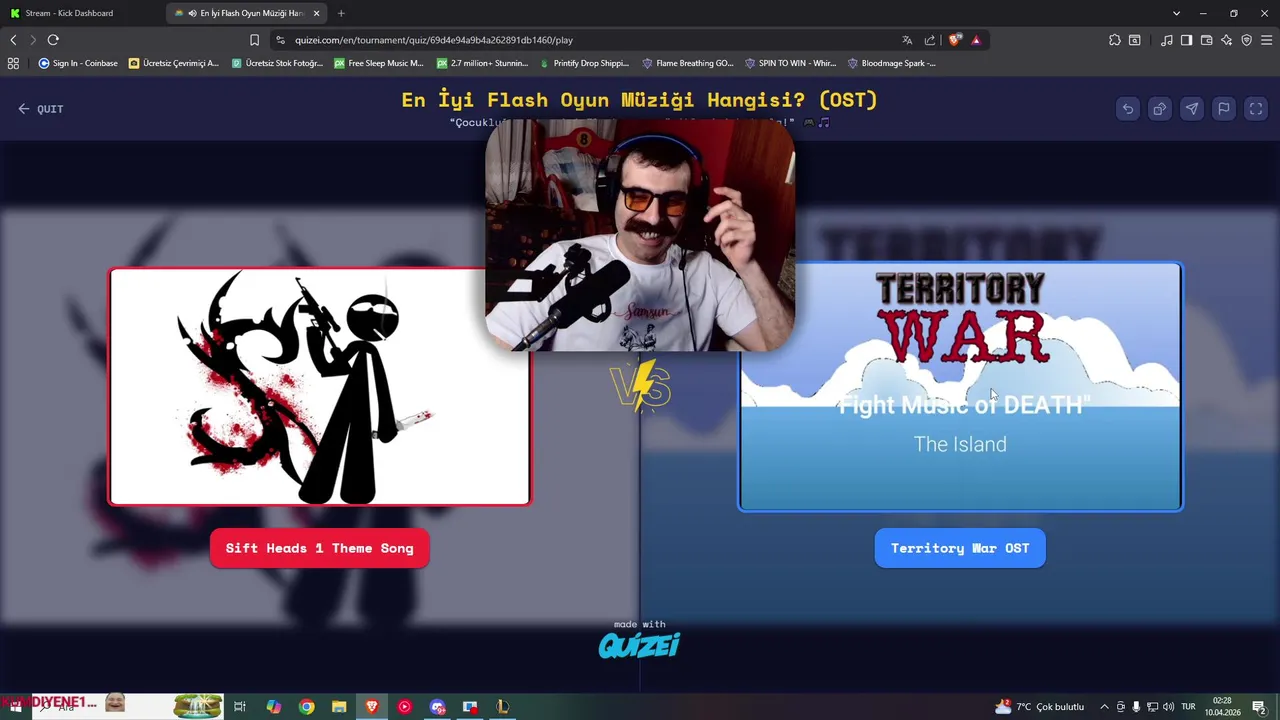The width and height of the screenshot is (1280, 720).
Task: Open the Brave VPN shield icon
Action: pyautogui.click(x=1247, y=40)
